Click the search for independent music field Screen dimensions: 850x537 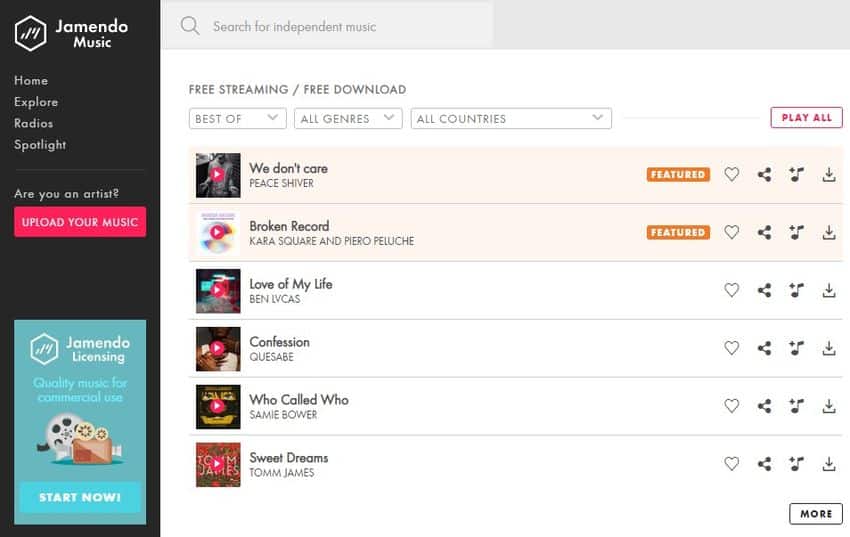(340, 26)
